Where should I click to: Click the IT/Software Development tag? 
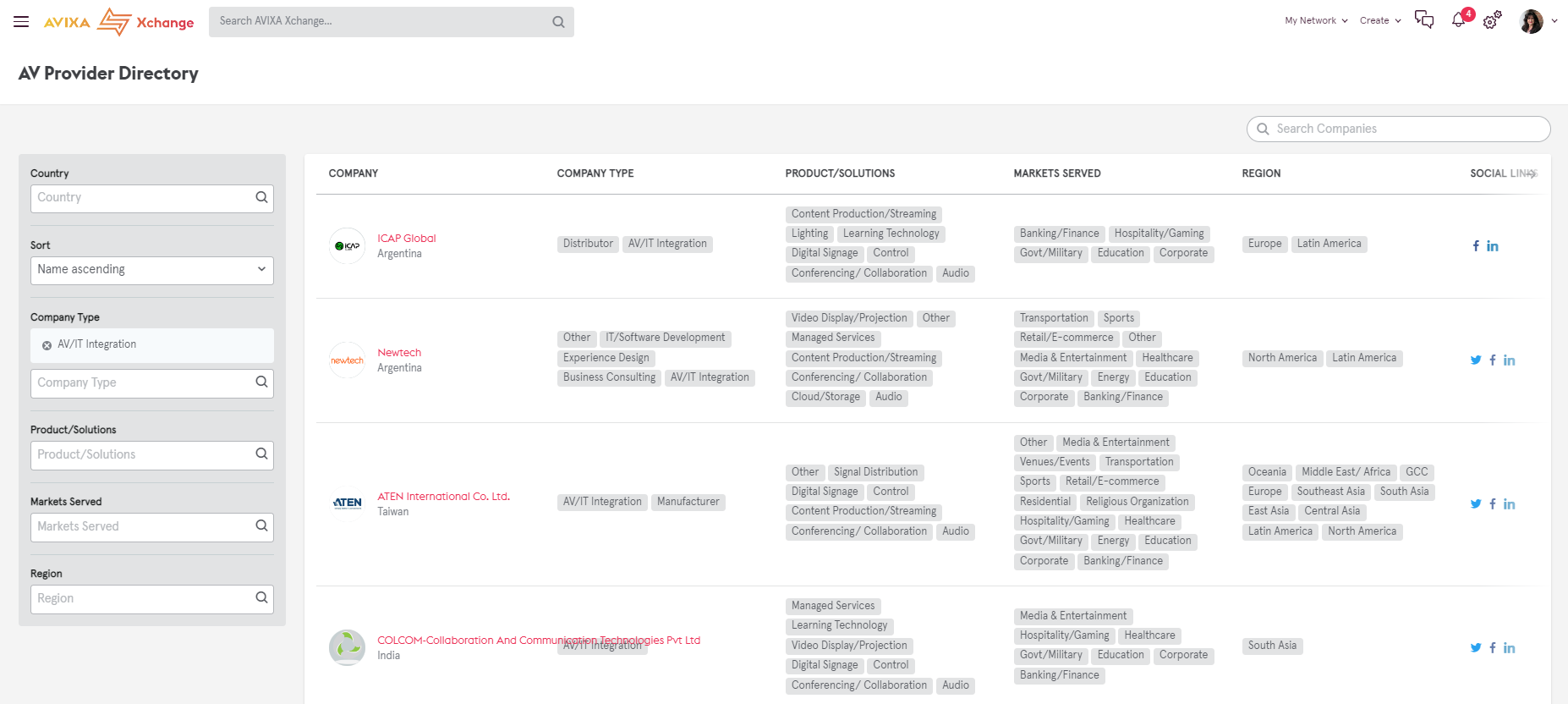(x=665, y=338)
